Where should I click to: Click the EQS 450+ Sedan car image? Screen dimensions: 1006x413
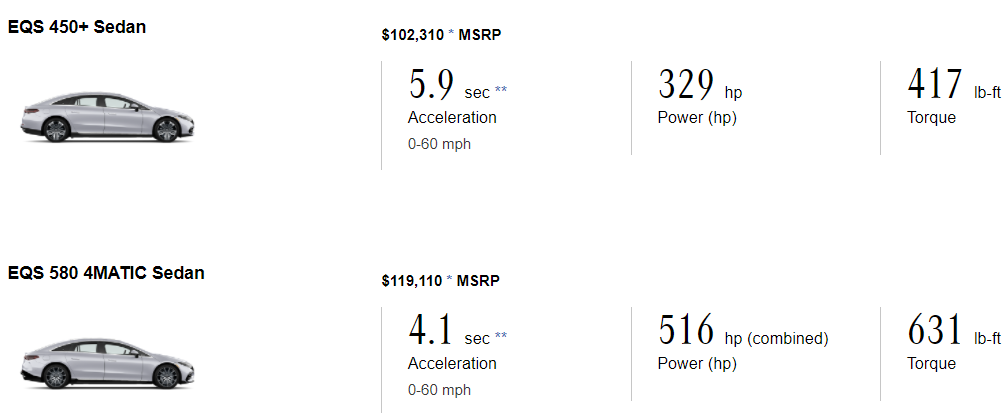click(x=108, y=117)
